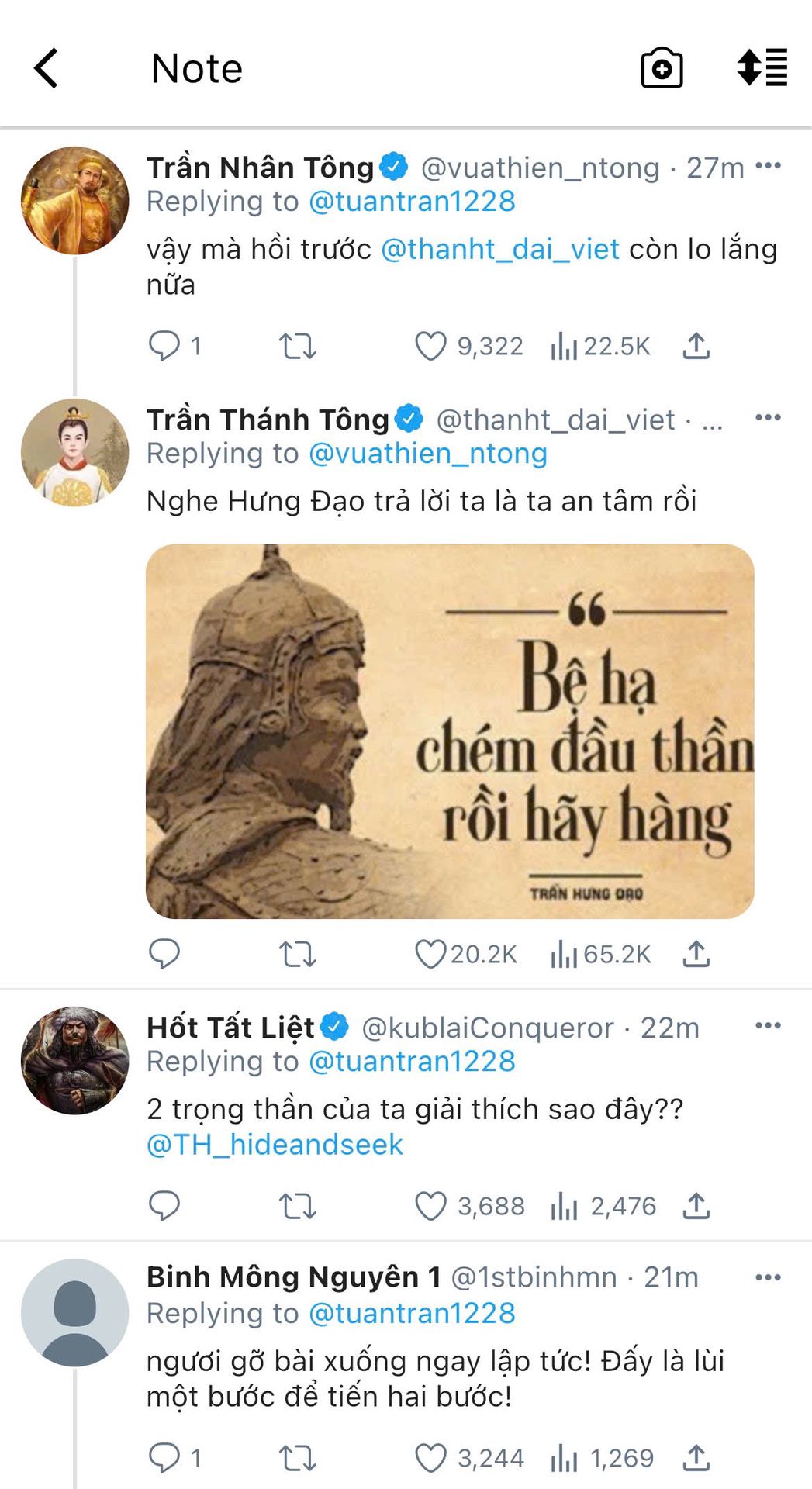812x1489 pixels.
Task: Go back using the top-left arrow
Action: pyautogui.click(x=47, y=68)
